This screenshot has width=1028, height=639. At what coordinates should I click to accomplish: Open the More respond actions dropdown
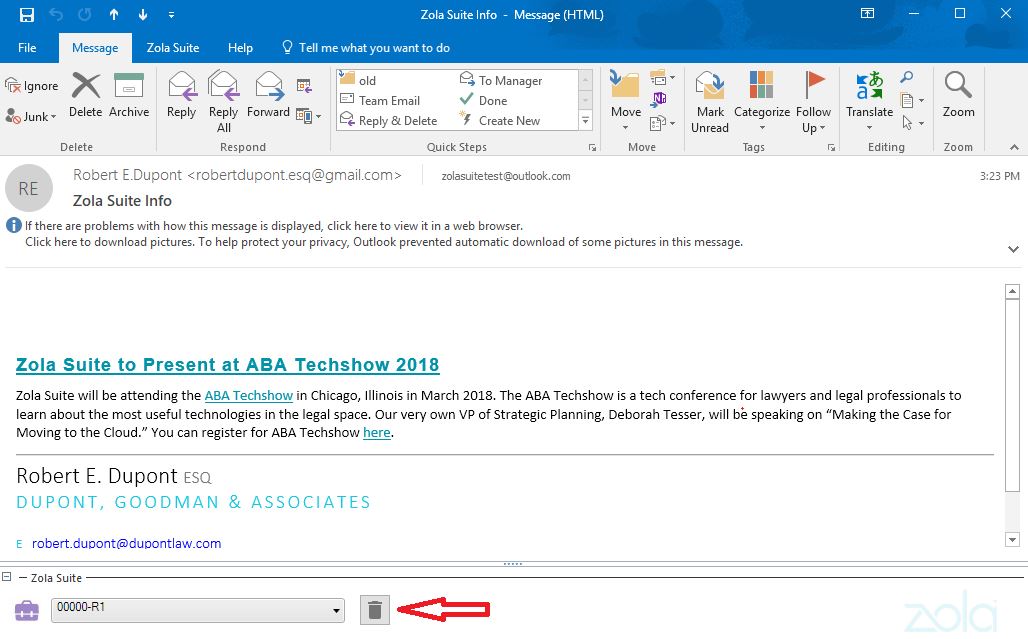click(x=308, y=116)
